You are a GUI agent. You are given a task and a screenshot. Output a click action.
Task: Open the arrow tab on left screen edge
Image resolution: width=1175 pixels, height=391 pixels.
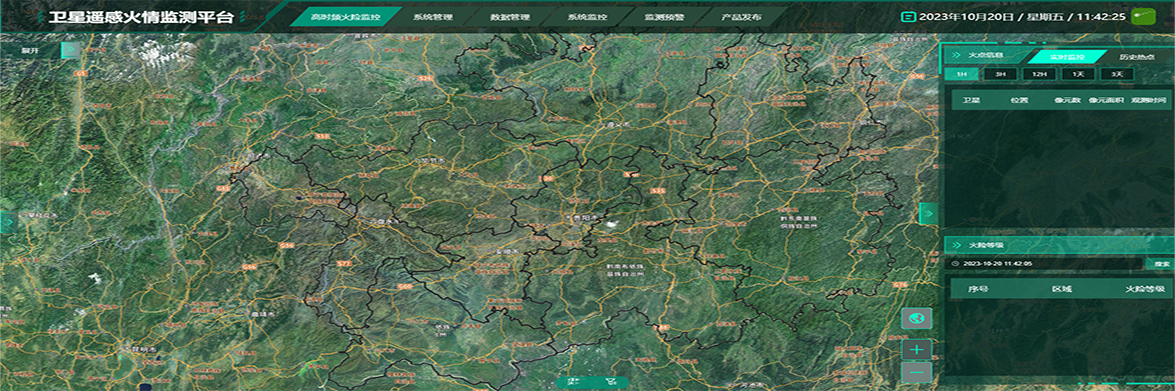click(7, 222)
